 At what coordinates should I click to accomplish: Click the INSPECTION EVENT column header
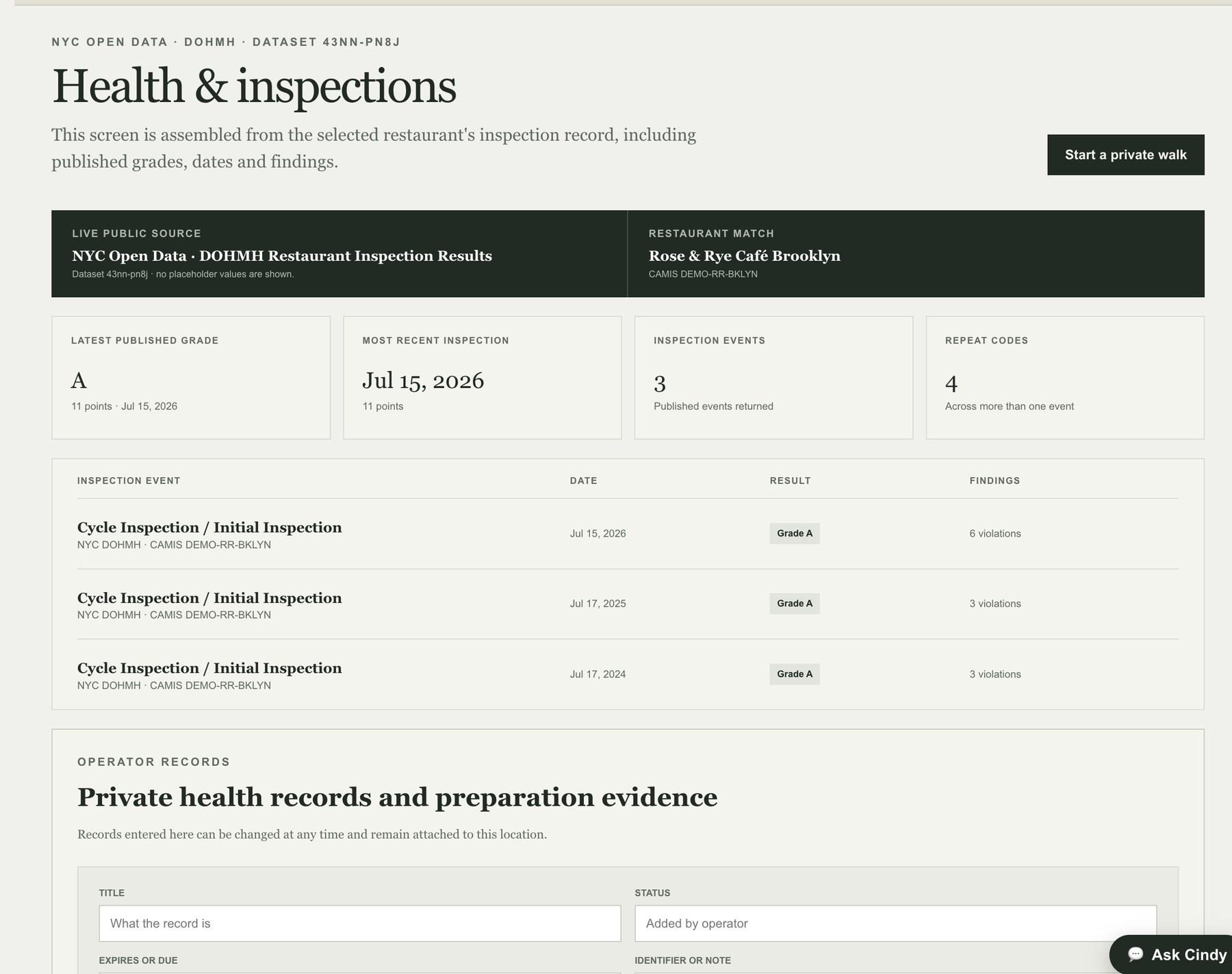[x=129, y=480]
